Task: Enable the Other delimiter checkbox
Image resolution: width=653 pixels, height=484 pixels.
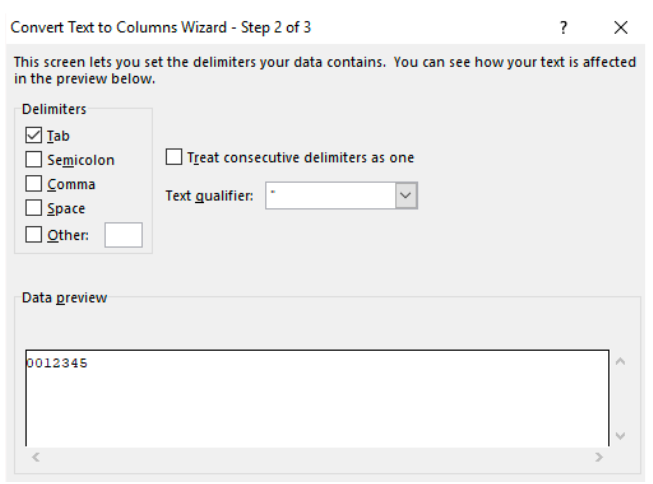Action: [x=33, y=235]
